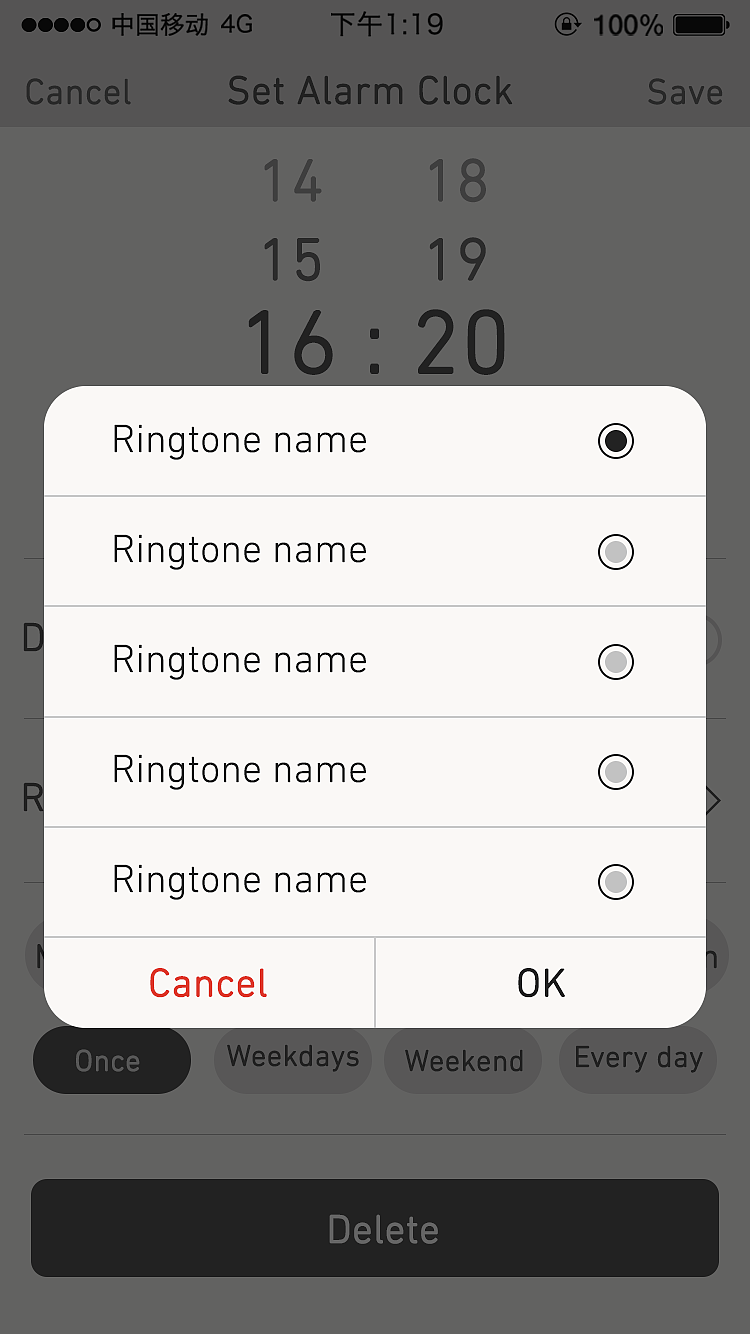This screenshot has height=1334, width=750.
Task: Select the second ringtone's radio button
Action: click(x=615, y=551)
